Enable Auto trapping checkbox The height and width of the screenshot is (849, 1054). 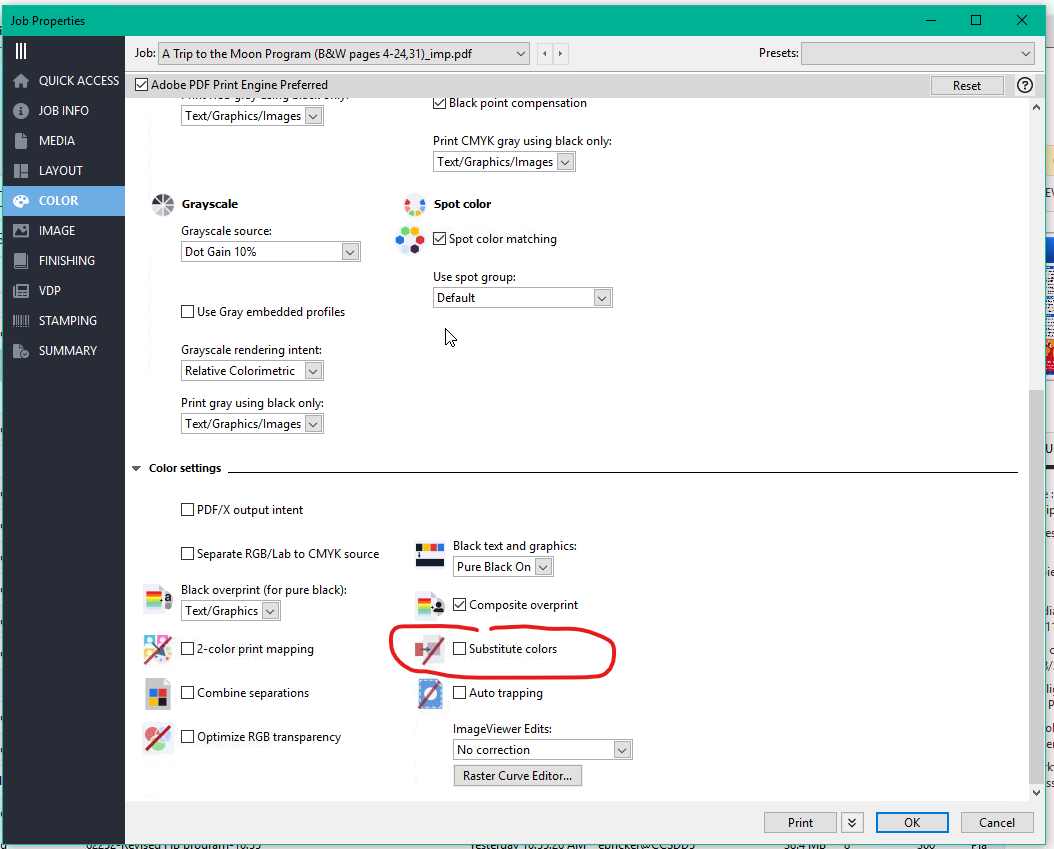pyautogui.click(x=460, y=693)
